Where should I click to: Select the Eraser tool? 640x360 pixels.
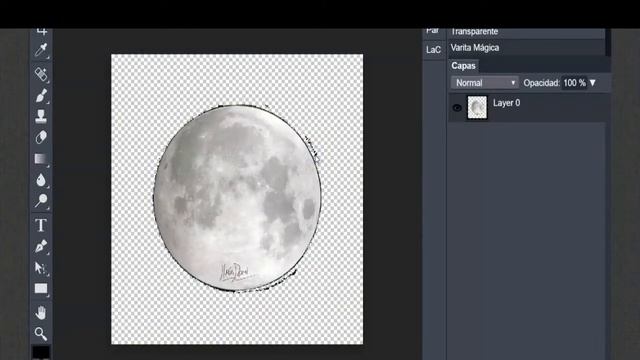[x=41, y=137]
